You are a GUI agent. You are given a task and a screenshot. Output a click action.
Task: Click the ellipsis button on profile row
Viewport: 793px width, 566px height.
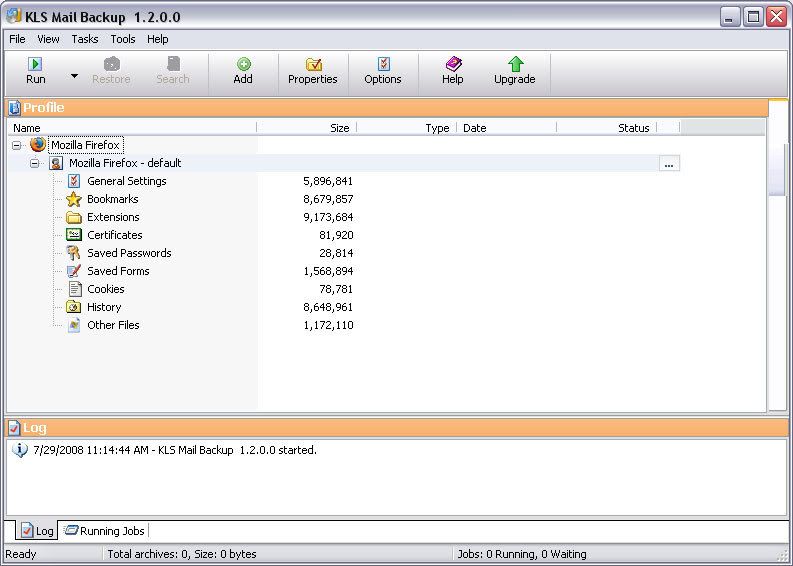(669, 164)
